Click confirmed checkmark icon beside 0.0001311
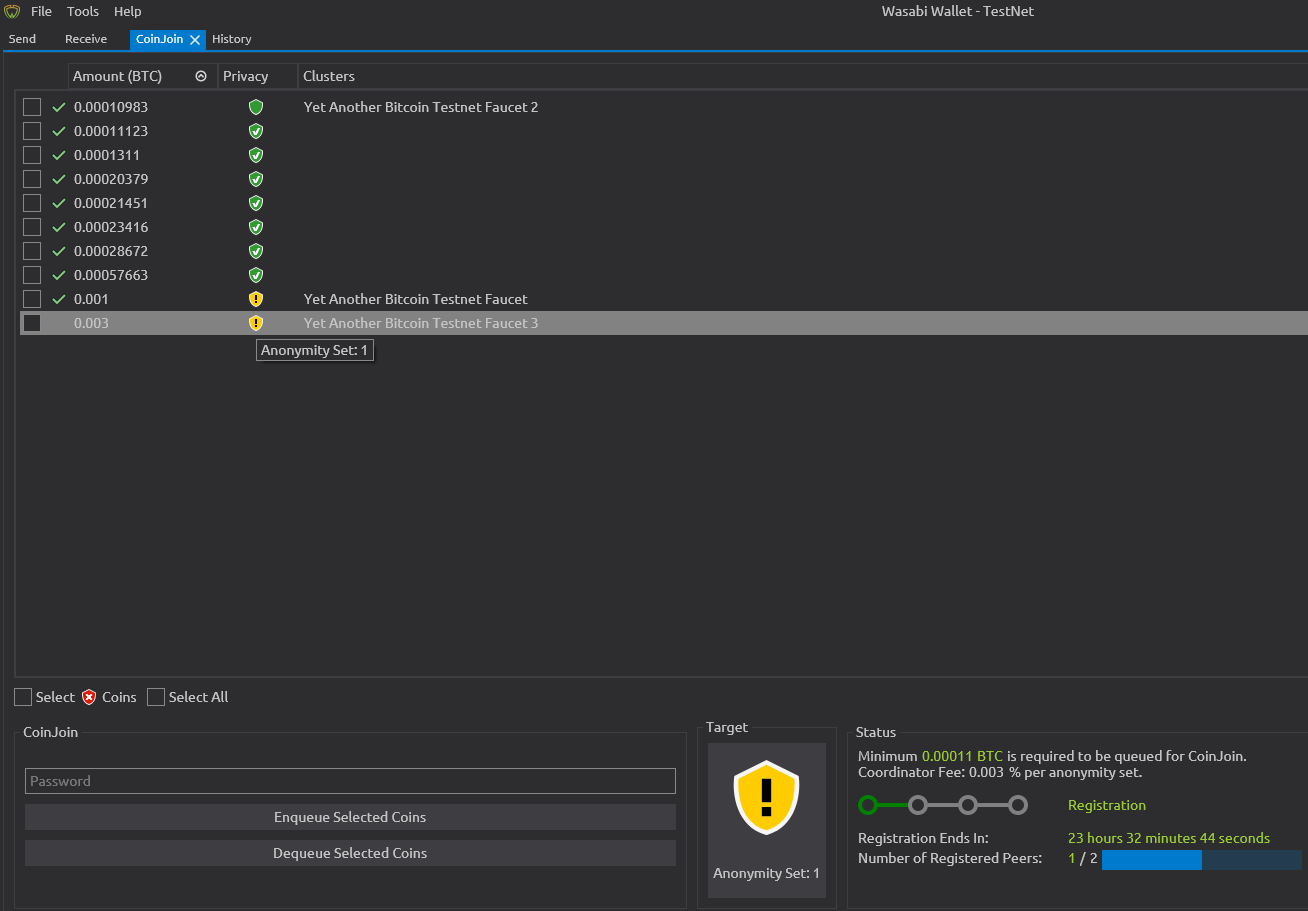Viewport: 1308px width, 911px height. tap(59, 155)
